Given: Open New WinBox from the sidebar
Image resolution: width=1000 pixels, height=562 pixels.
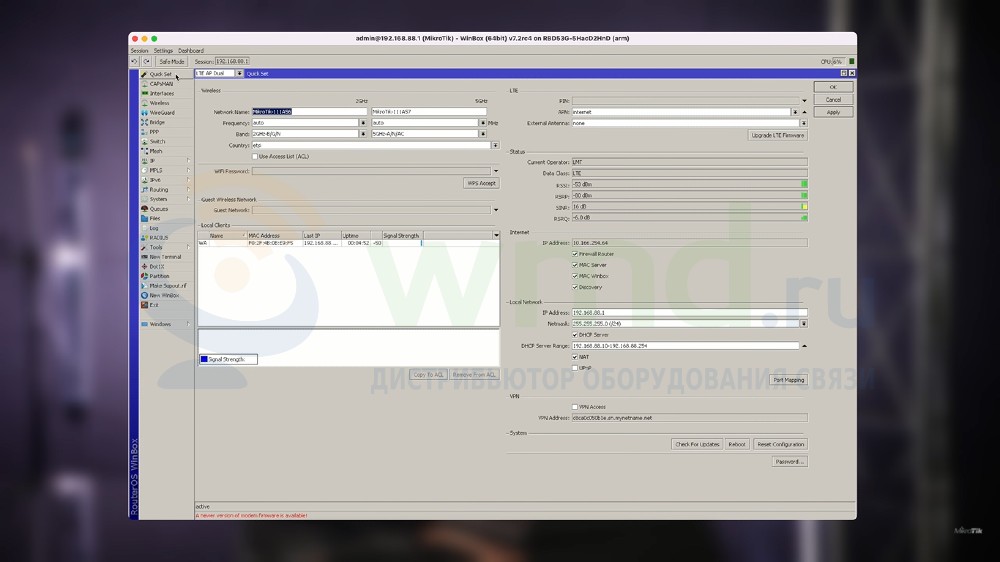Looking at the screenshot, I should pos(164,295).
